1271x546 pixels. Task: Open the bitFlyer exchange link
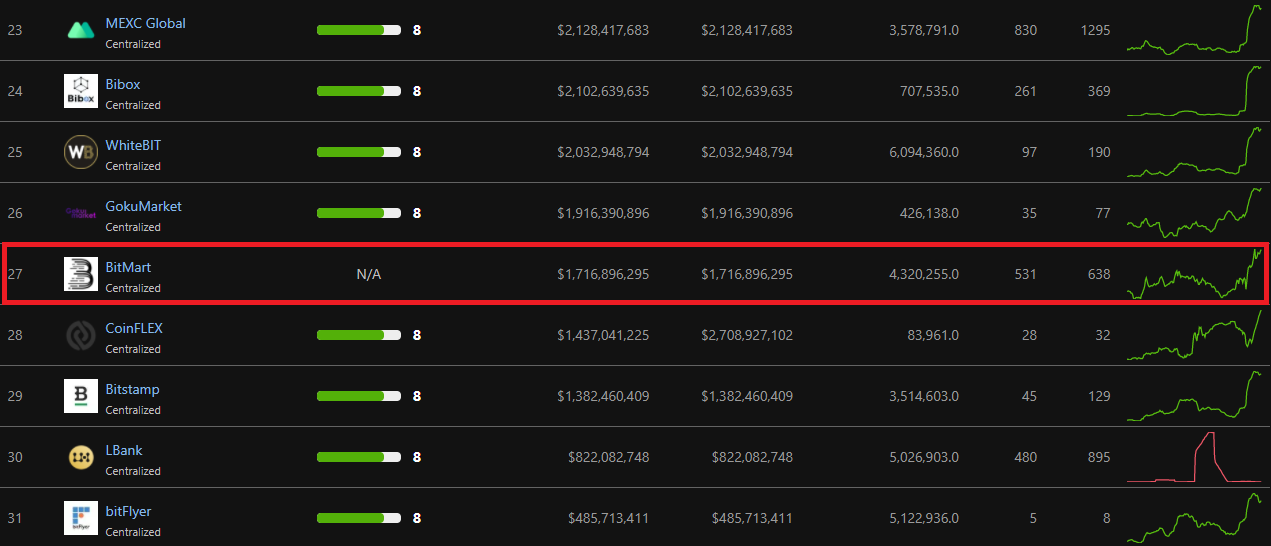pyautogui.click(x=128, y=511)
